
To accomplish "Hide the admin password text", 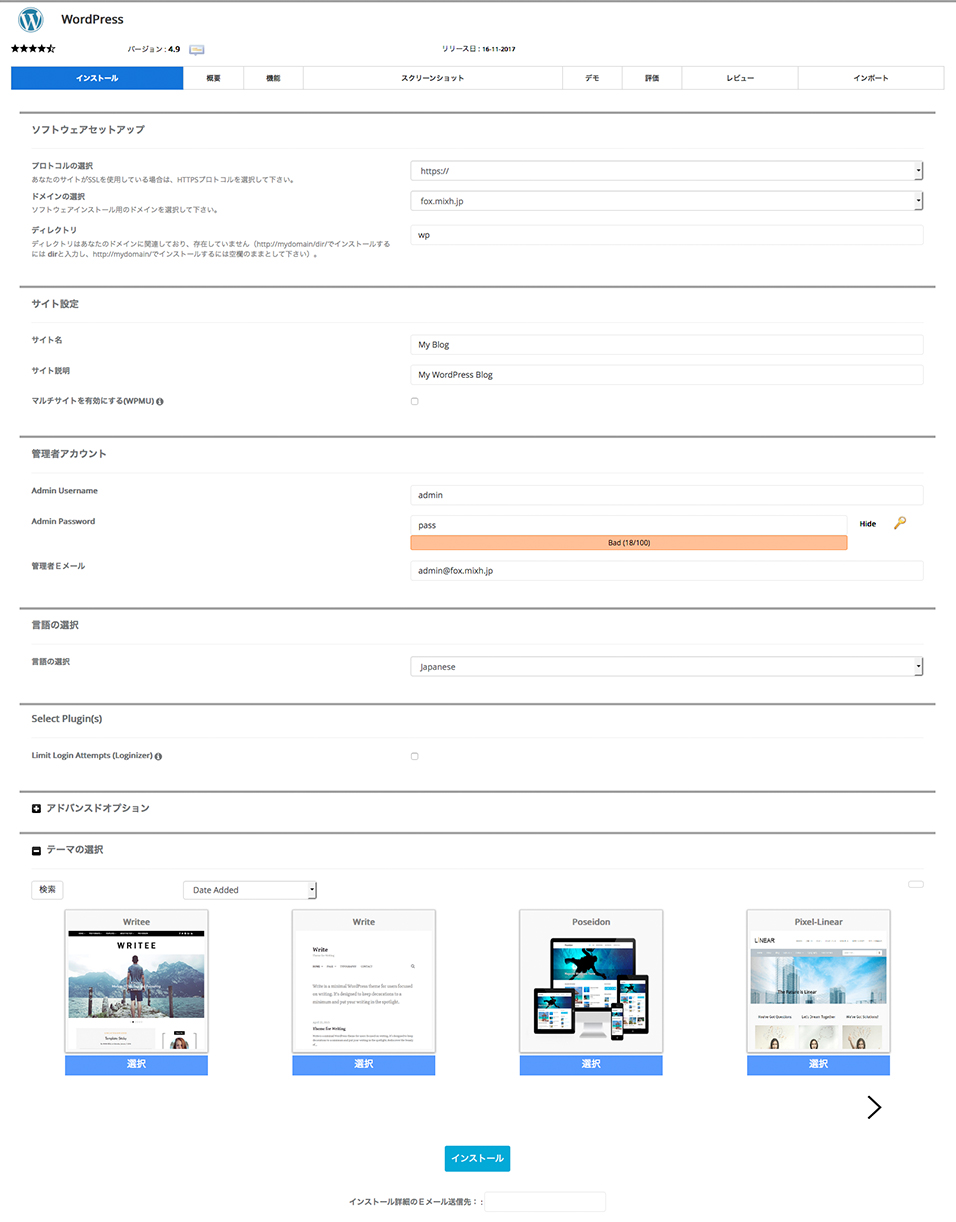I will (867, 523).
